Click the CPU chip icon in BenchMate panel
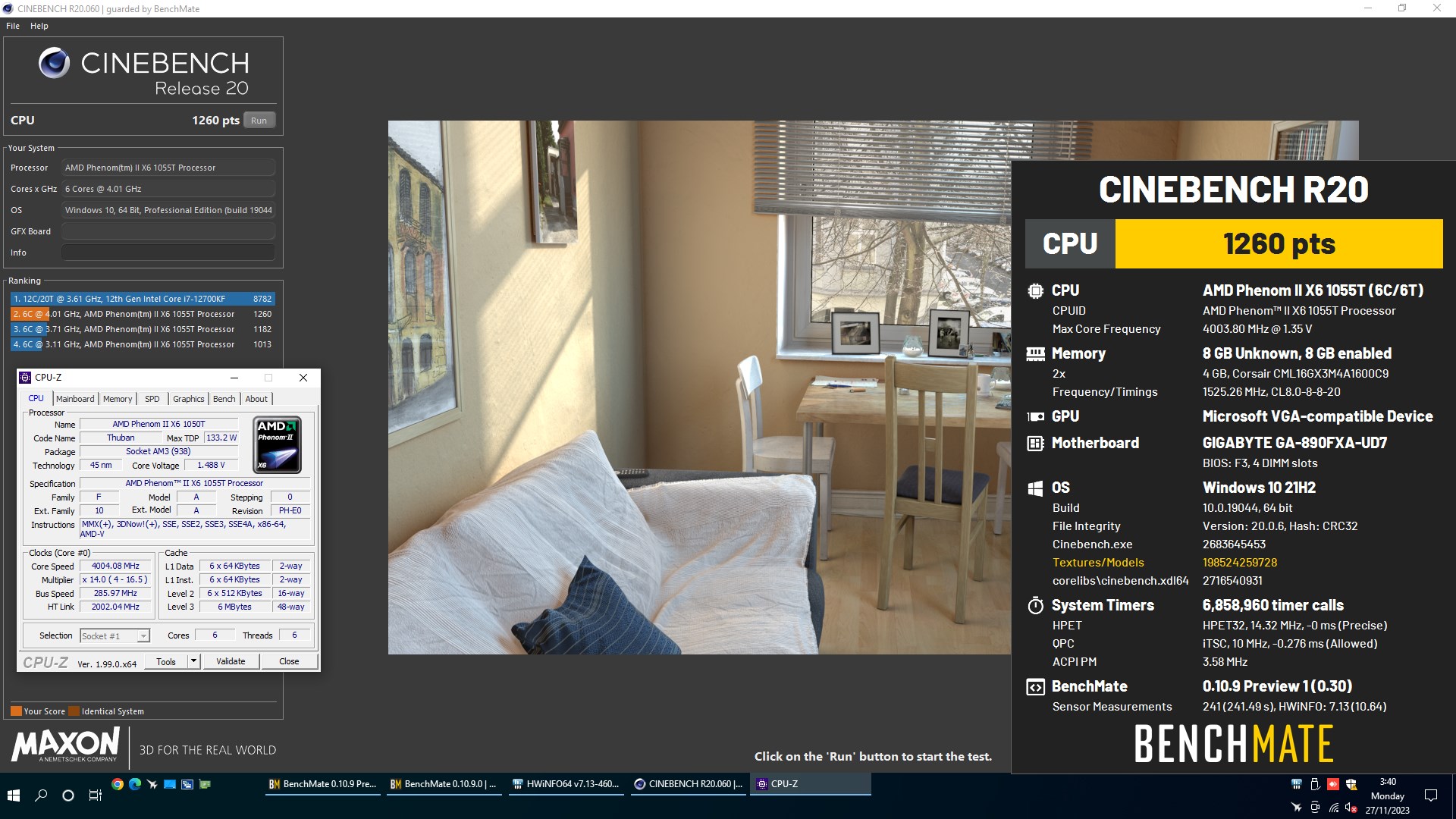 click(1035, 290)
